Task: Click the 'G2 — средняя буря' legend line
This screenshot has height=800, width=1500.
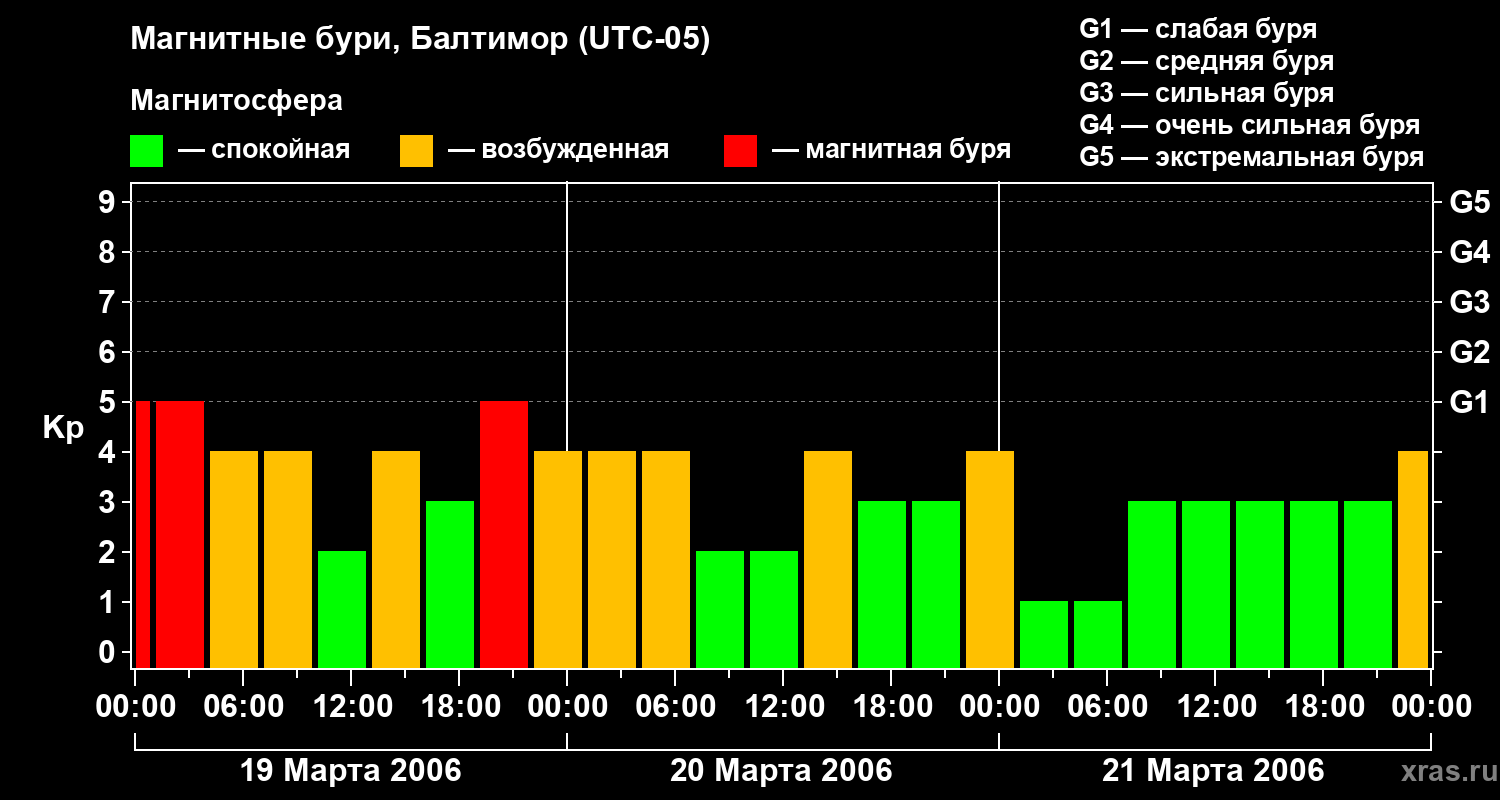Action: click(x=1206, y=61)
